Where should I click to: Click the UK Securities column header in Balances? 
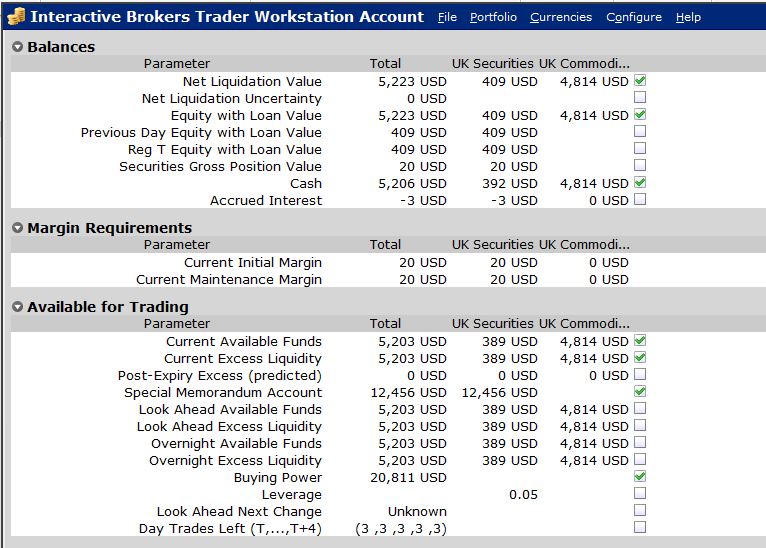coord(492,63)
